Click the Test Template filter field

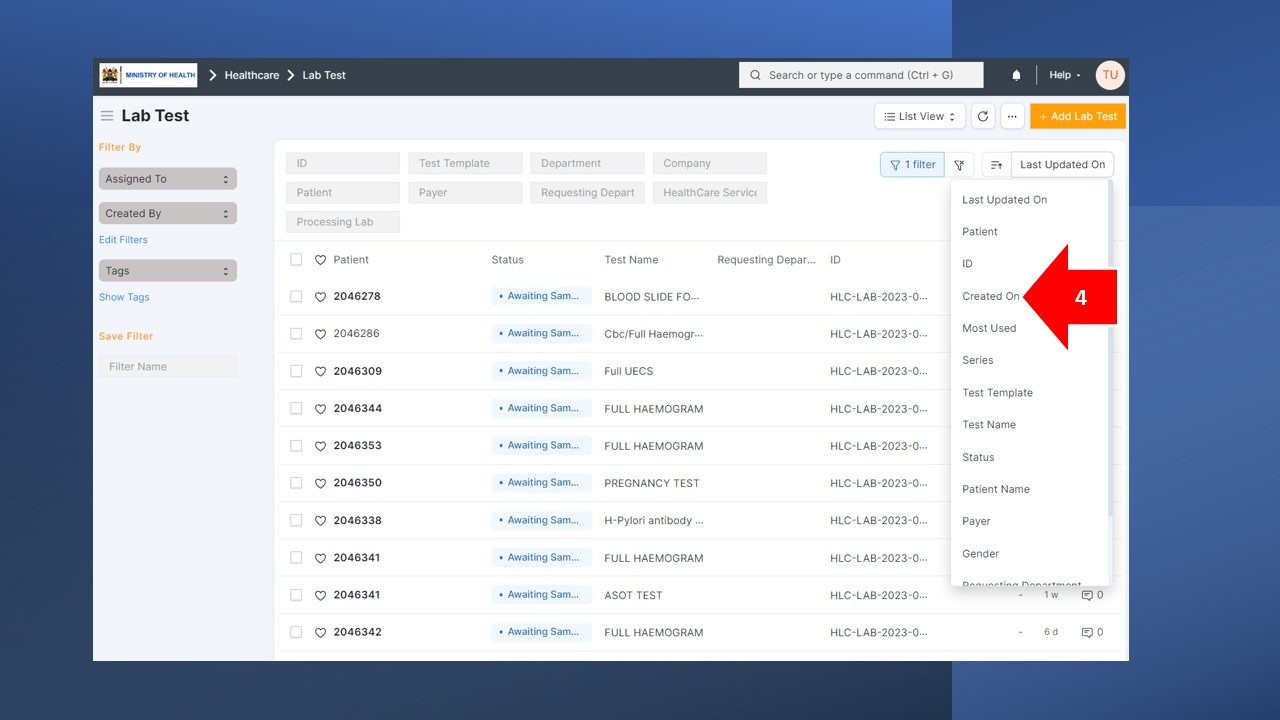[465, 163]
